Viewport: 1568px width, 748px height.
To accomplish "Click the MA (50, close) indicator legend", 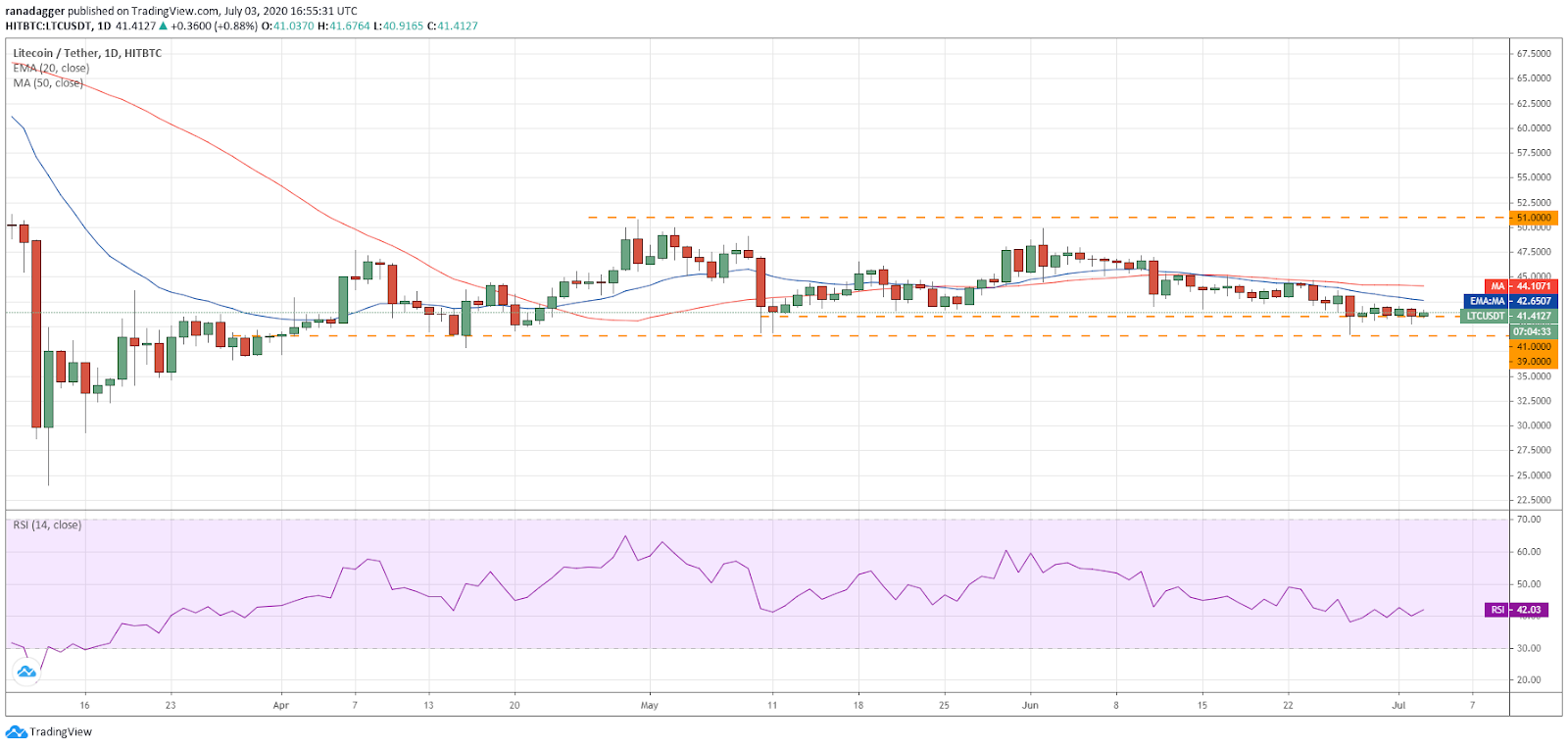I will pos(48,83).
